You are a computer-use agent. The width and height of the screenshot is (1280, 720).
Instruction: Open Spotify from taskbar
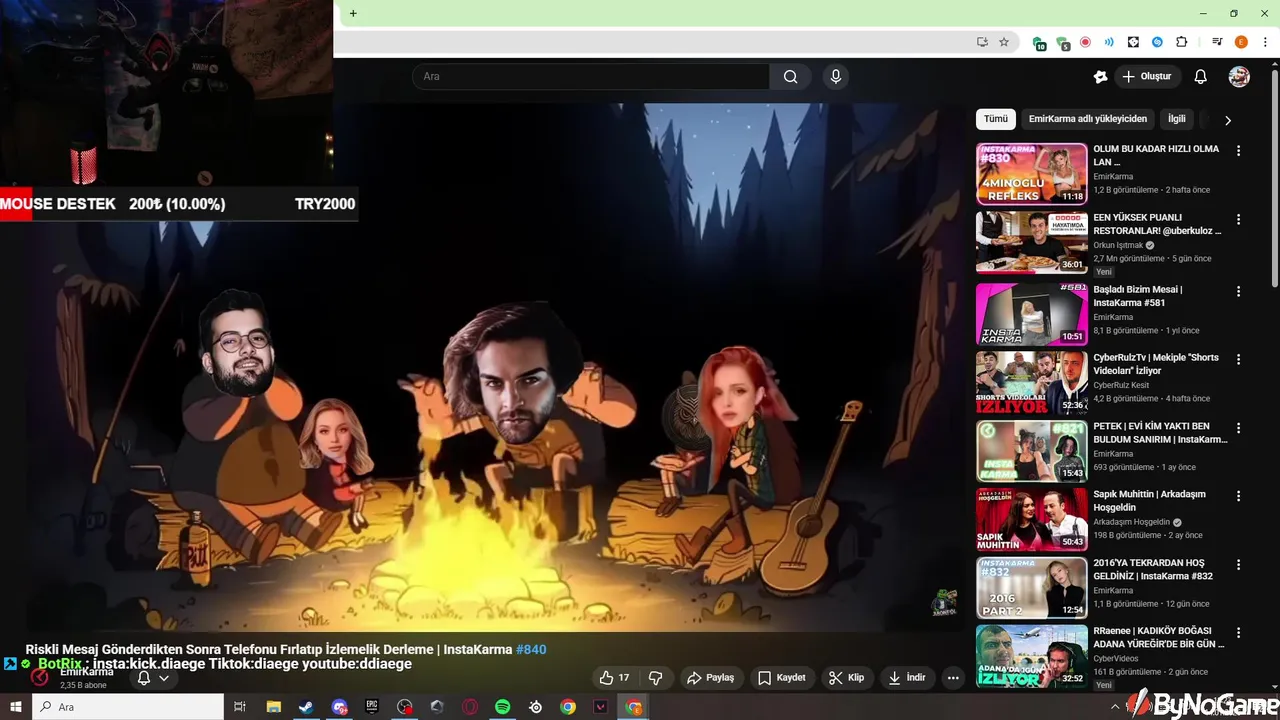click(x=503, y=707)
